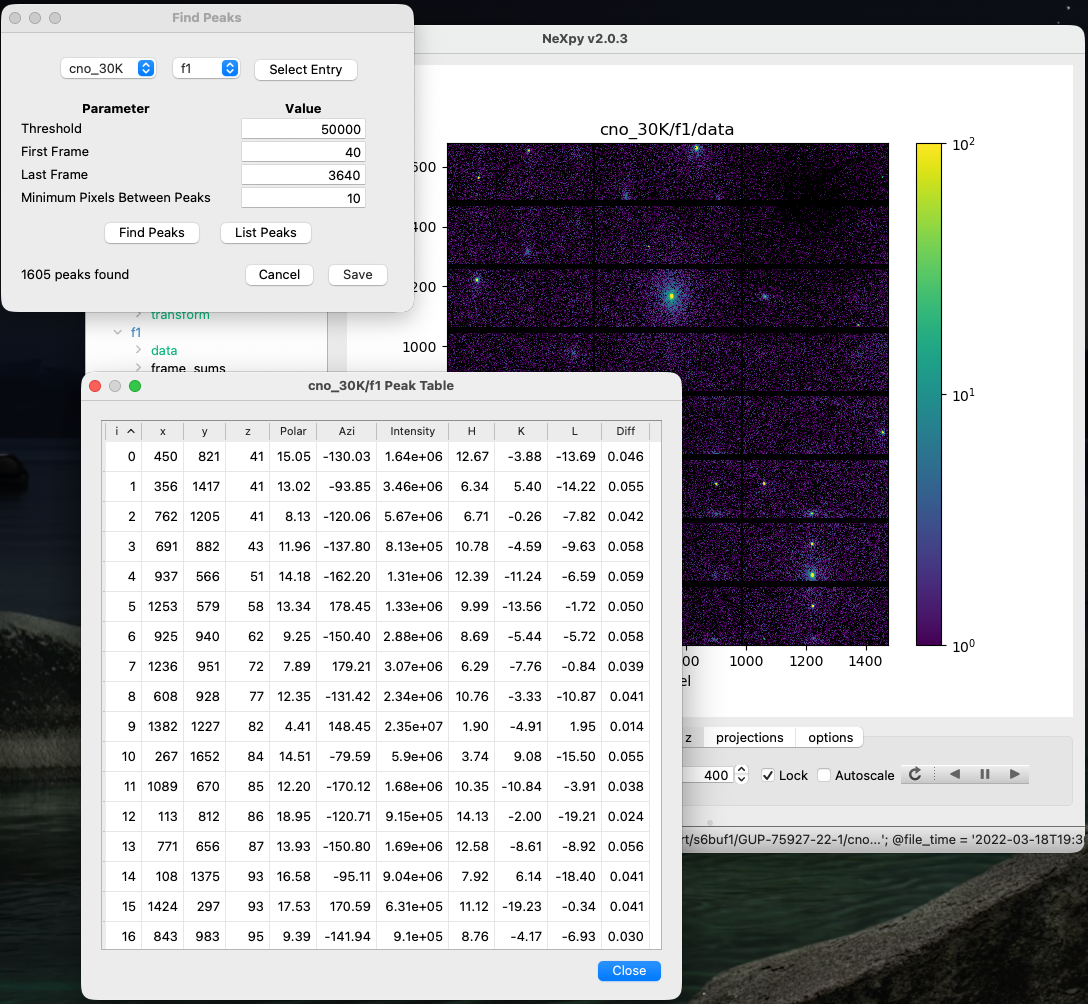Switch to the options tab
This screenshot has width=1088, height=1004.
click(x=830, y=737)
